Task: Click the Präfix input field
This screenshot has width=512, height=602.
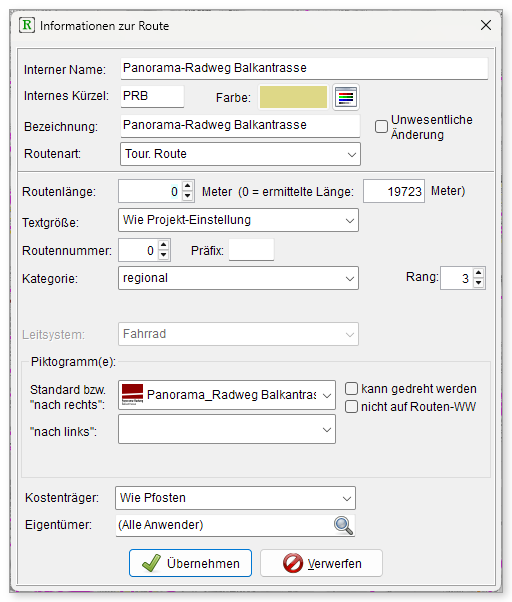Action: pyautogui.click(x=251, y=250)
